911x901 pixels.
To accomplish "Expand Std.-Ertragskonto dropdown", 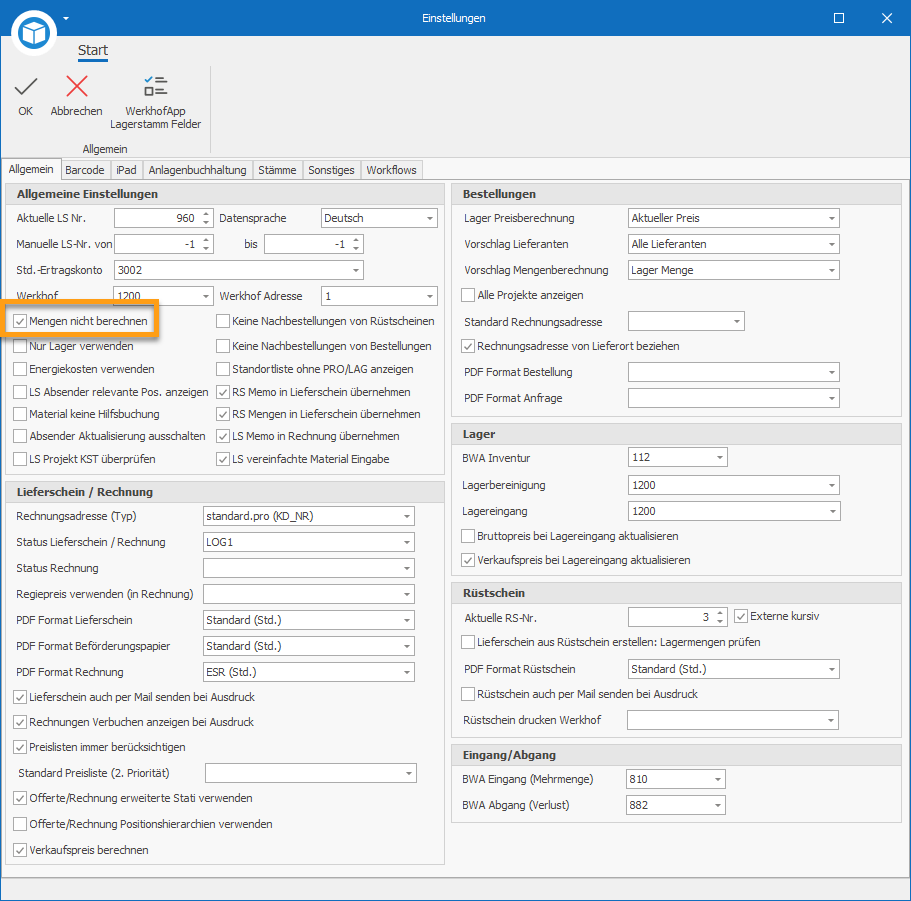I will 356,270.
